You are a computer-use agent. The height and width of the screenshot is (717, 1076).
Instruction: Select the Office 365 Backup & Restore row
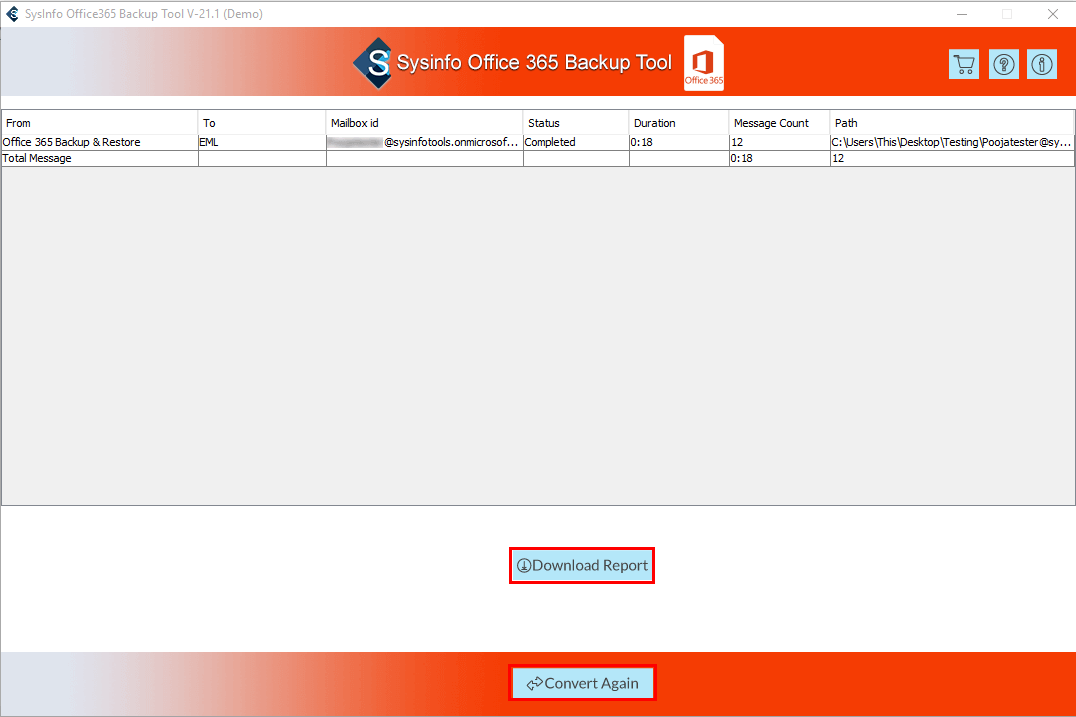[72, 142]
